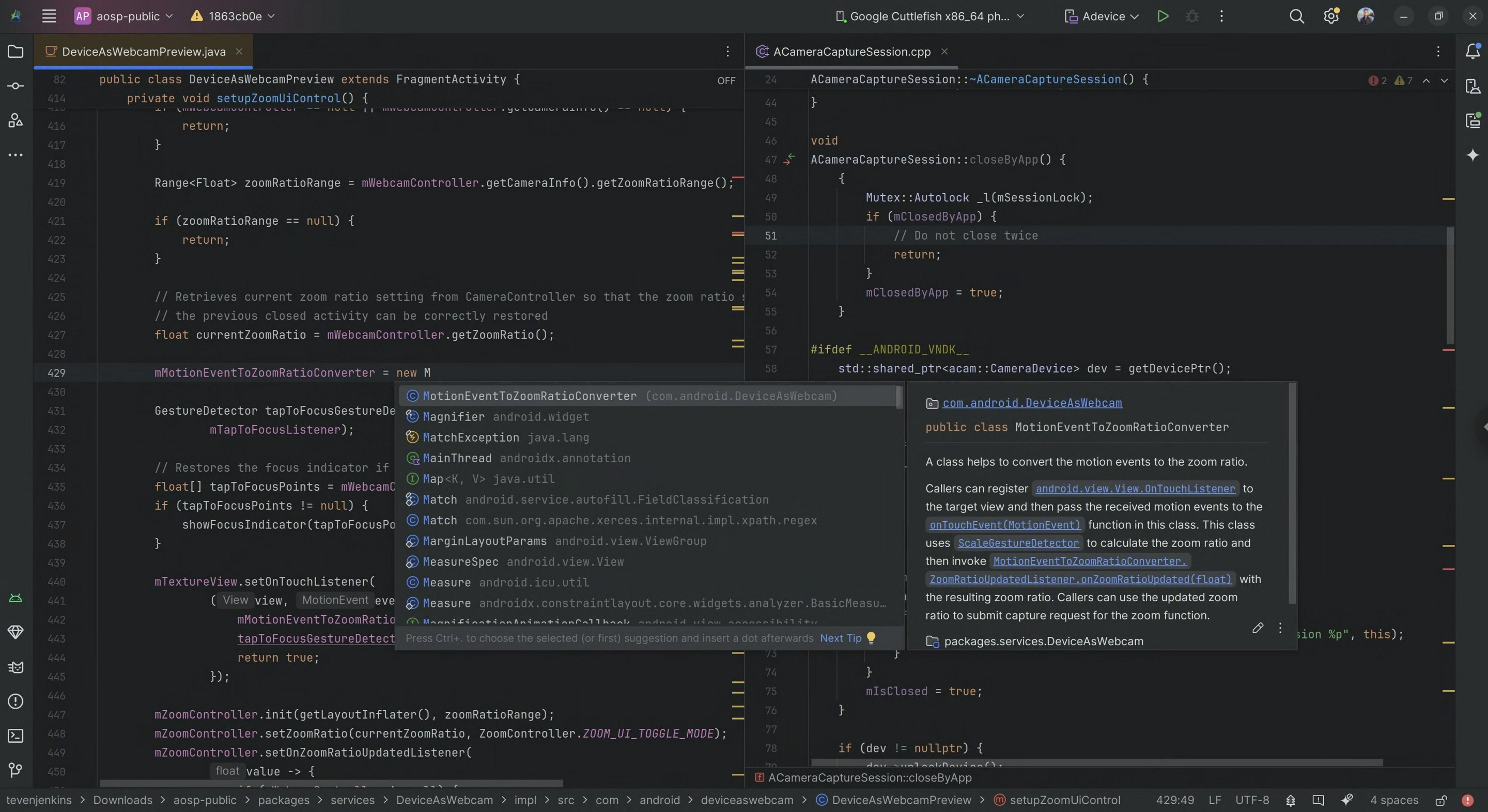This screenshot has height=812, width=1488.
Task: Select MotionEventToZoomRatioConverter from completion list
Action: point(524,396)
